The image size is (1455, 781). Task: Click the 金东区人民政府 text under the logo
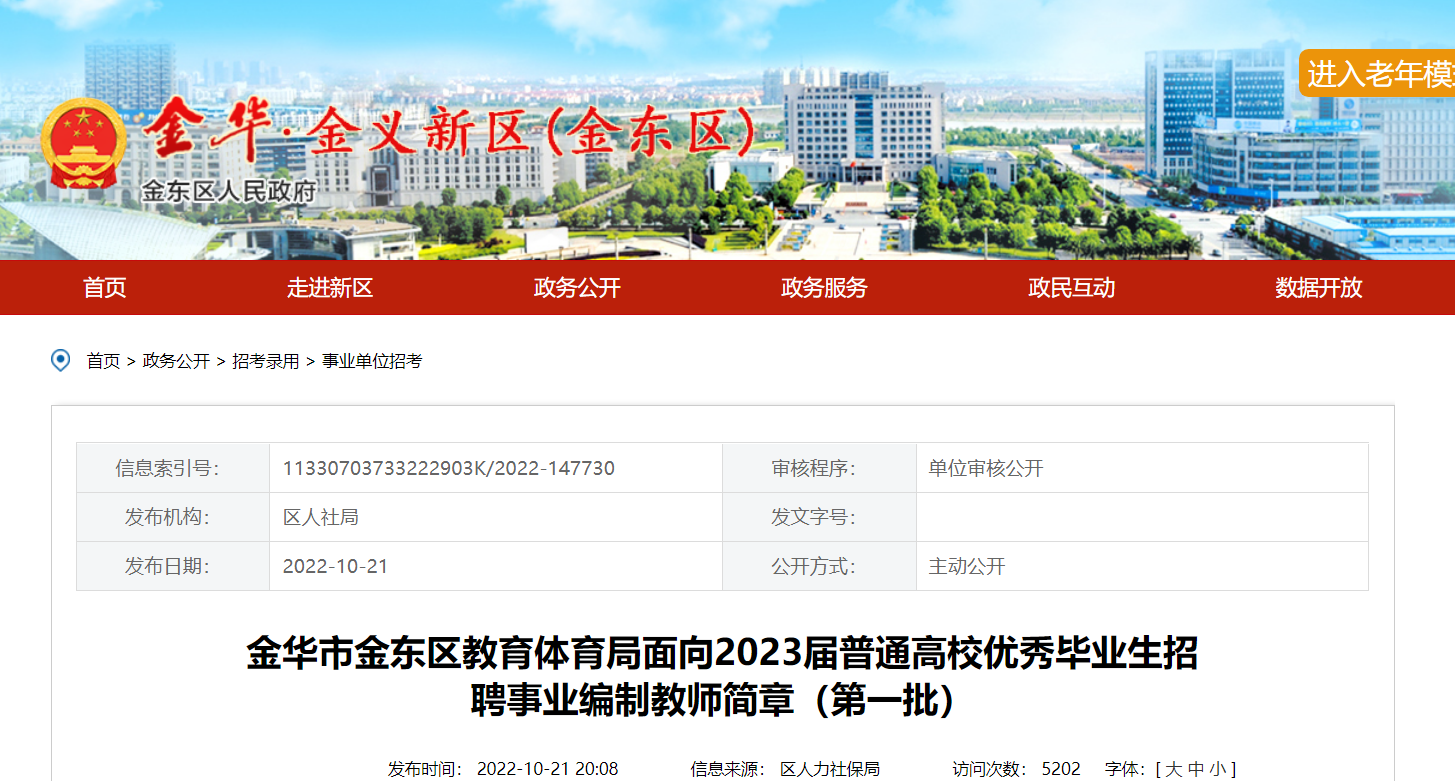pyautogui.click(x=229, y=190)
